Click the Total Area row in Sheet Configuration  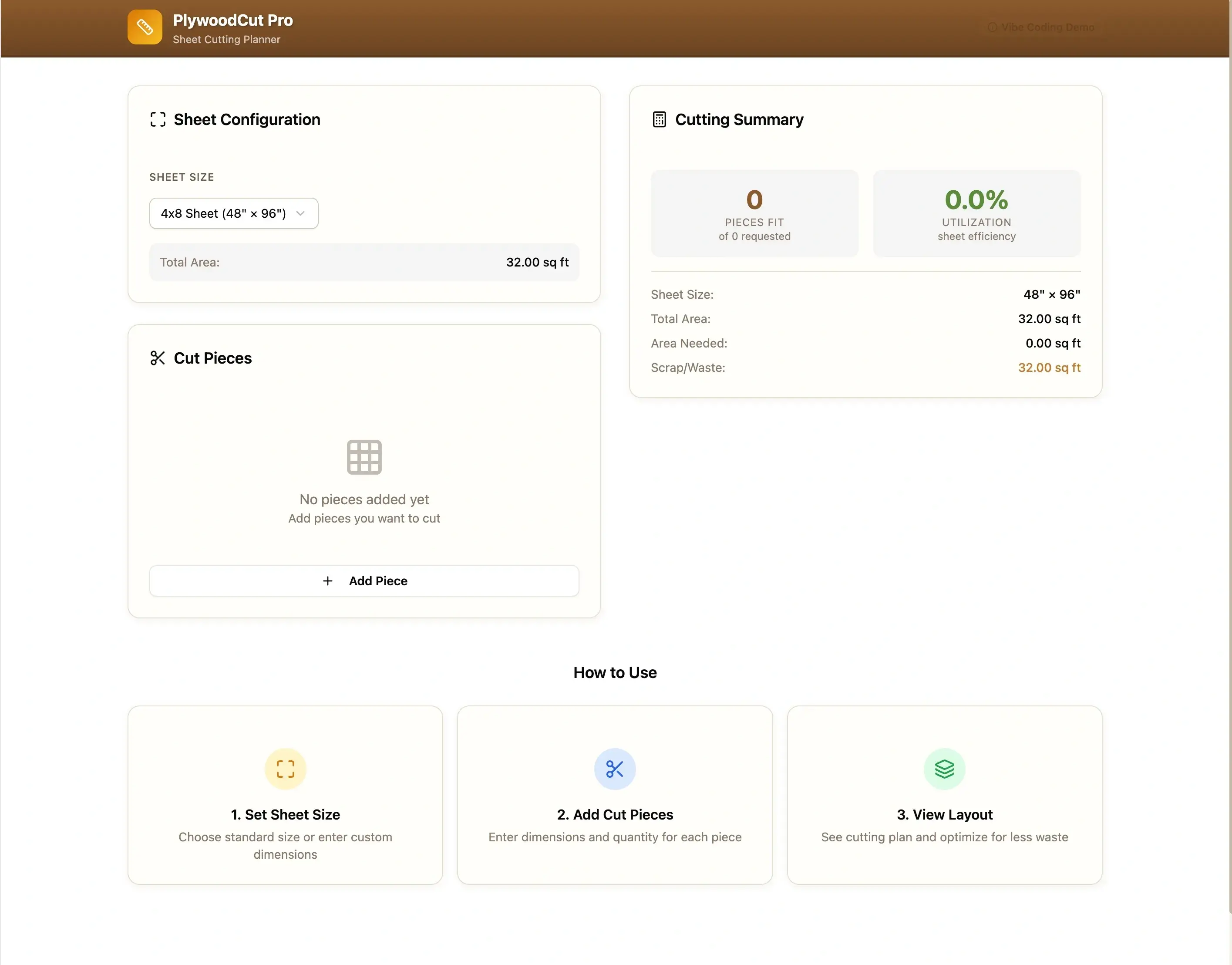coord(364,262)
